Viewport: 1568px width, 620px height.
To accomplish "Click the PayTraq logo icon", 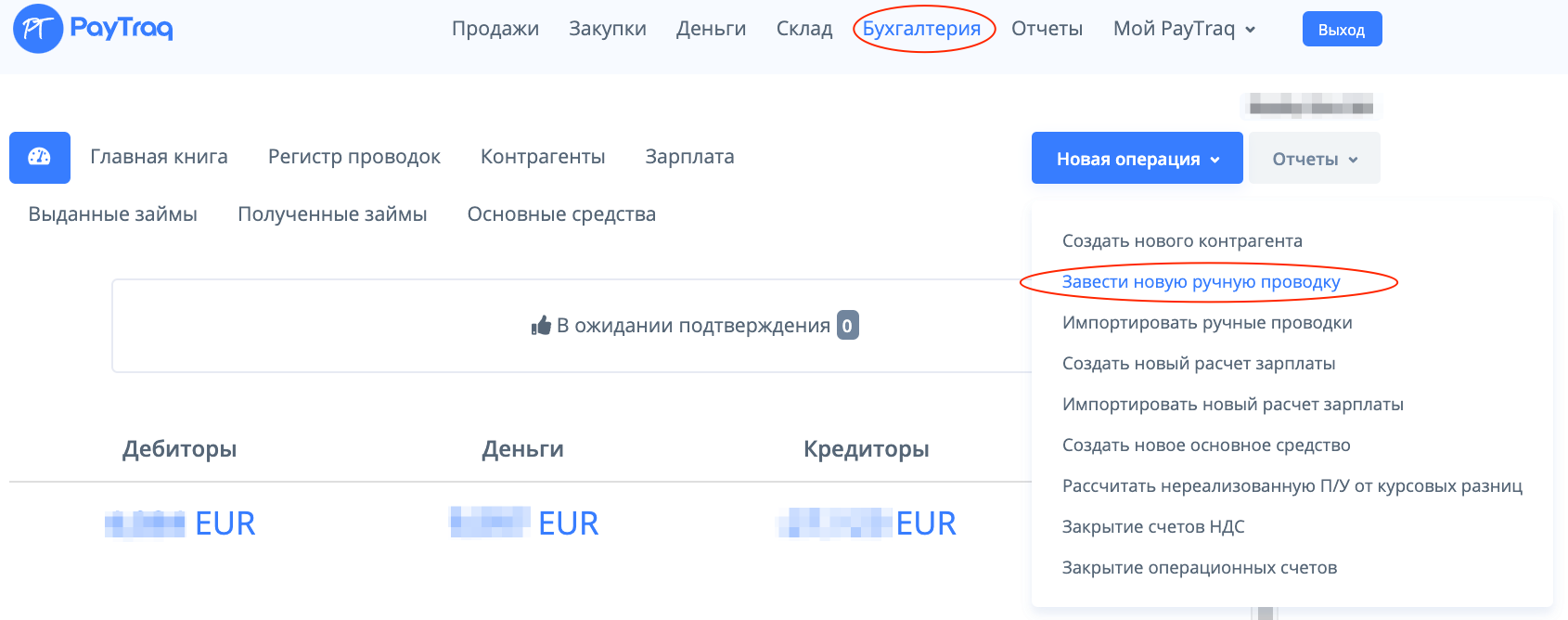I will point(38,29).
